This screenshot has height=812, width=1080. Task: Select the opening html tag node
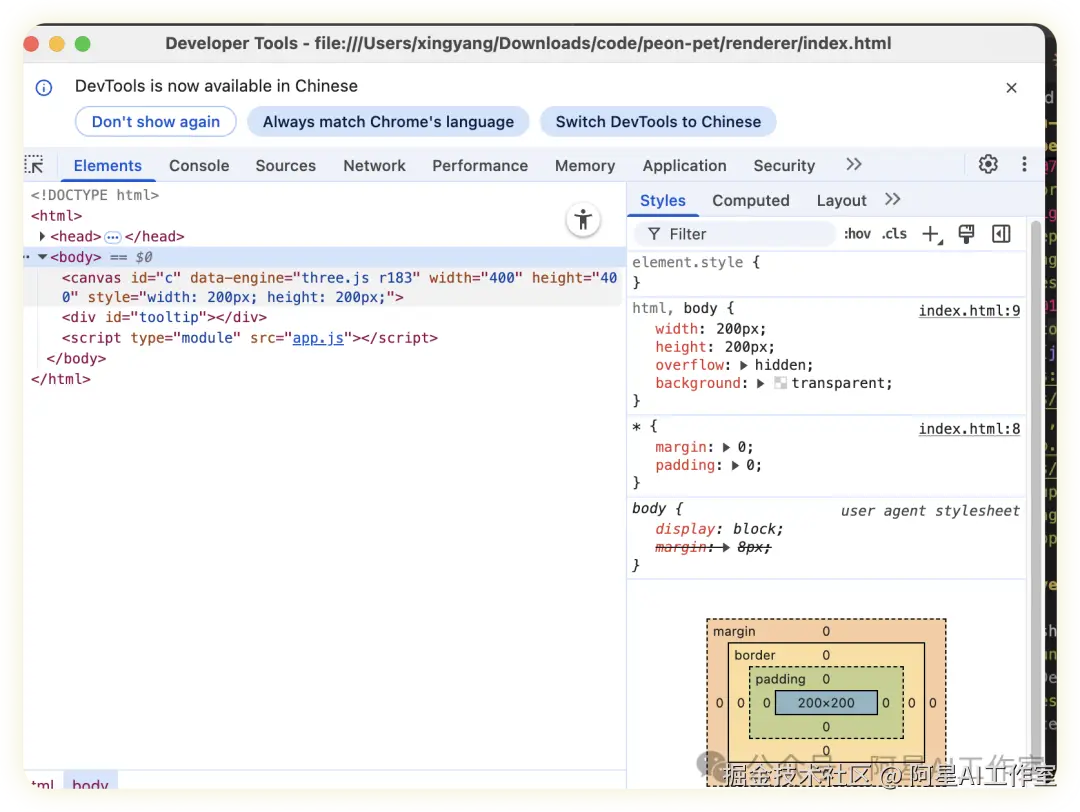56,216
